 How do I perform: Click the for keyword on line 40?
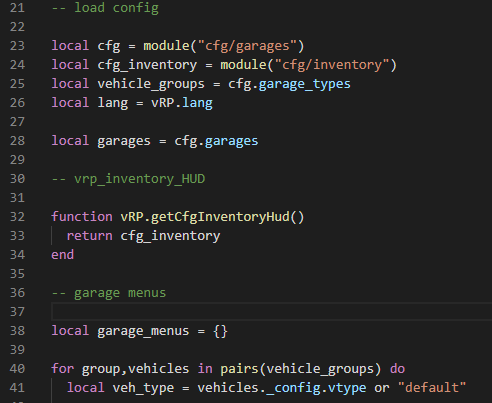tap(63, 369)
